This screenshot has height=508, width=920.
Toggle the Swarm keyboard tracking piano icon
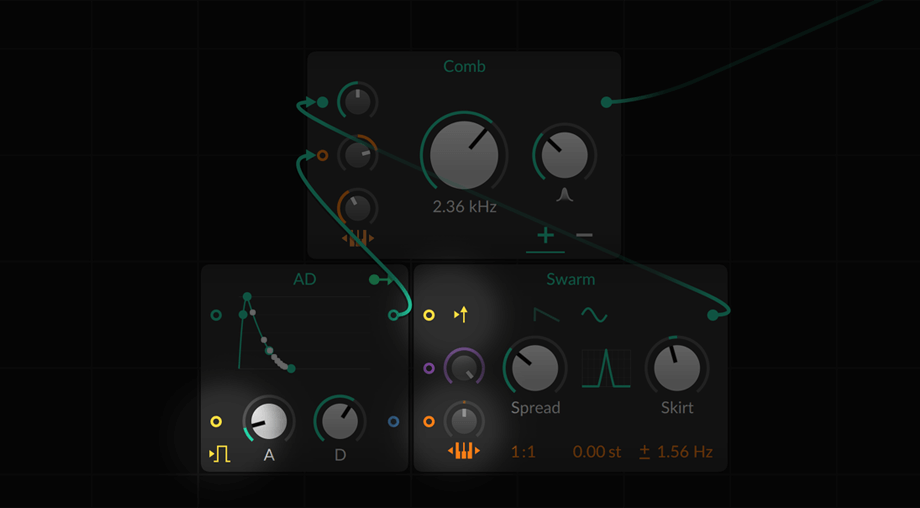click(x=464, y=451)
